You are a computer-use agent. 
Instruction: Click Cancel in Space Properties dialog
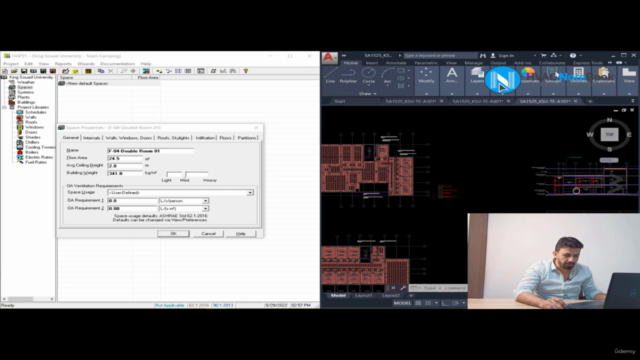click(x=208, y=233)
